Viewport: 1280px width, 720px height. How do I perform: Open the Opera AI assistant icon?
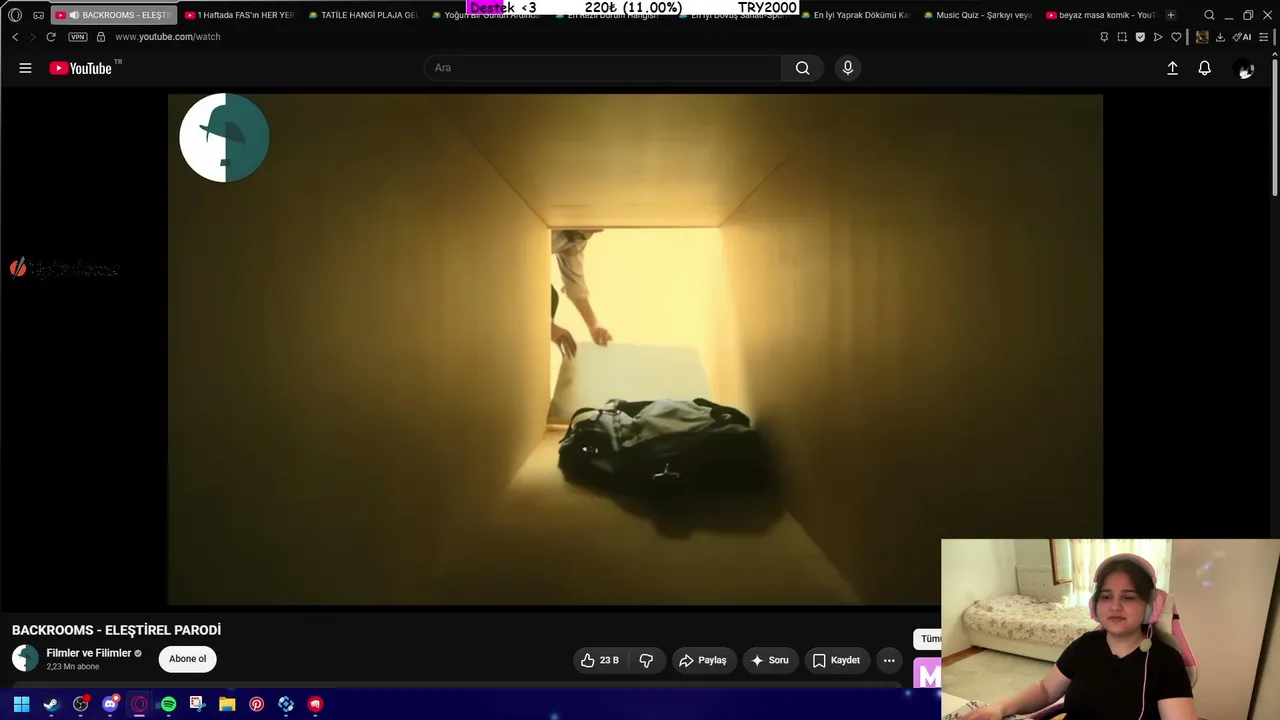click(x=1243, y=37)
